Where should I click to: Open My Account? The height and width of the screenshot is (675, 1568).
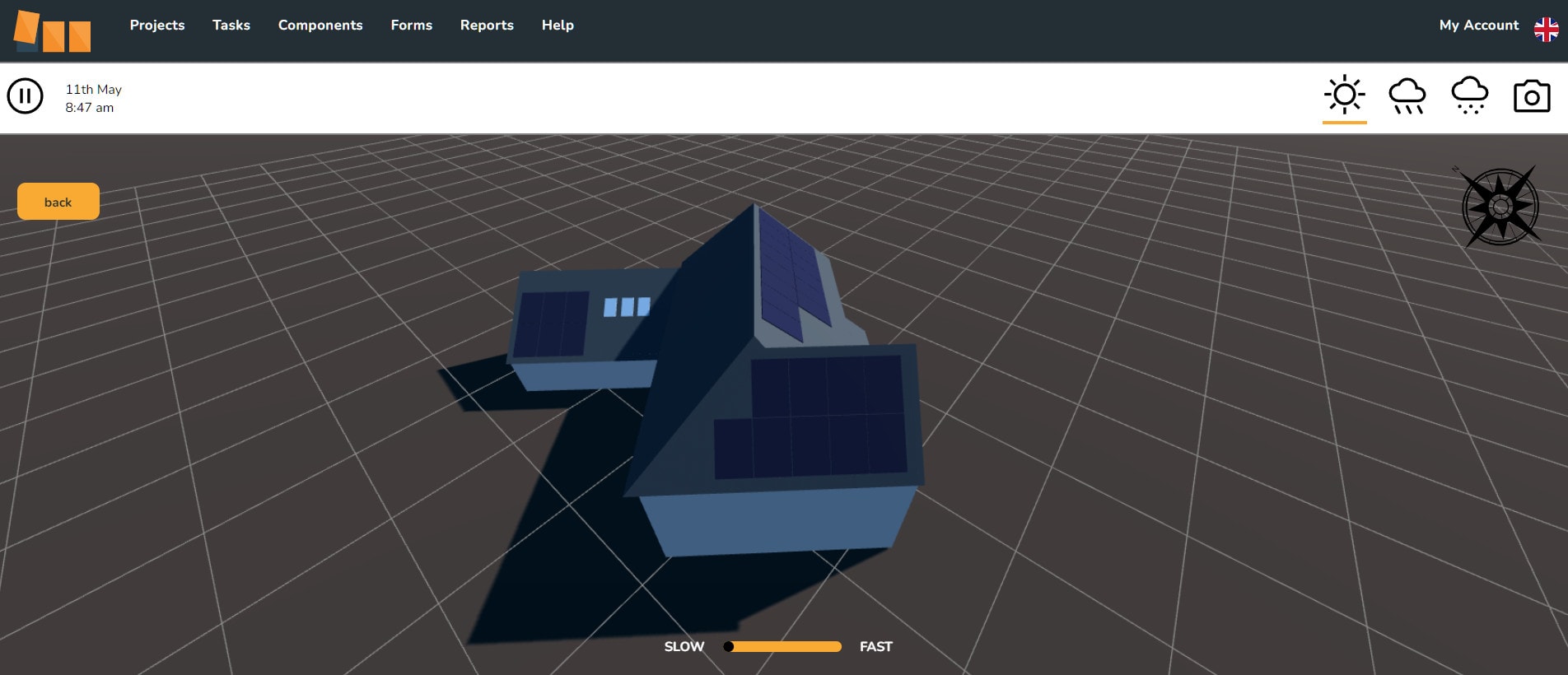pyautogui.click(x=1479, y=26)
